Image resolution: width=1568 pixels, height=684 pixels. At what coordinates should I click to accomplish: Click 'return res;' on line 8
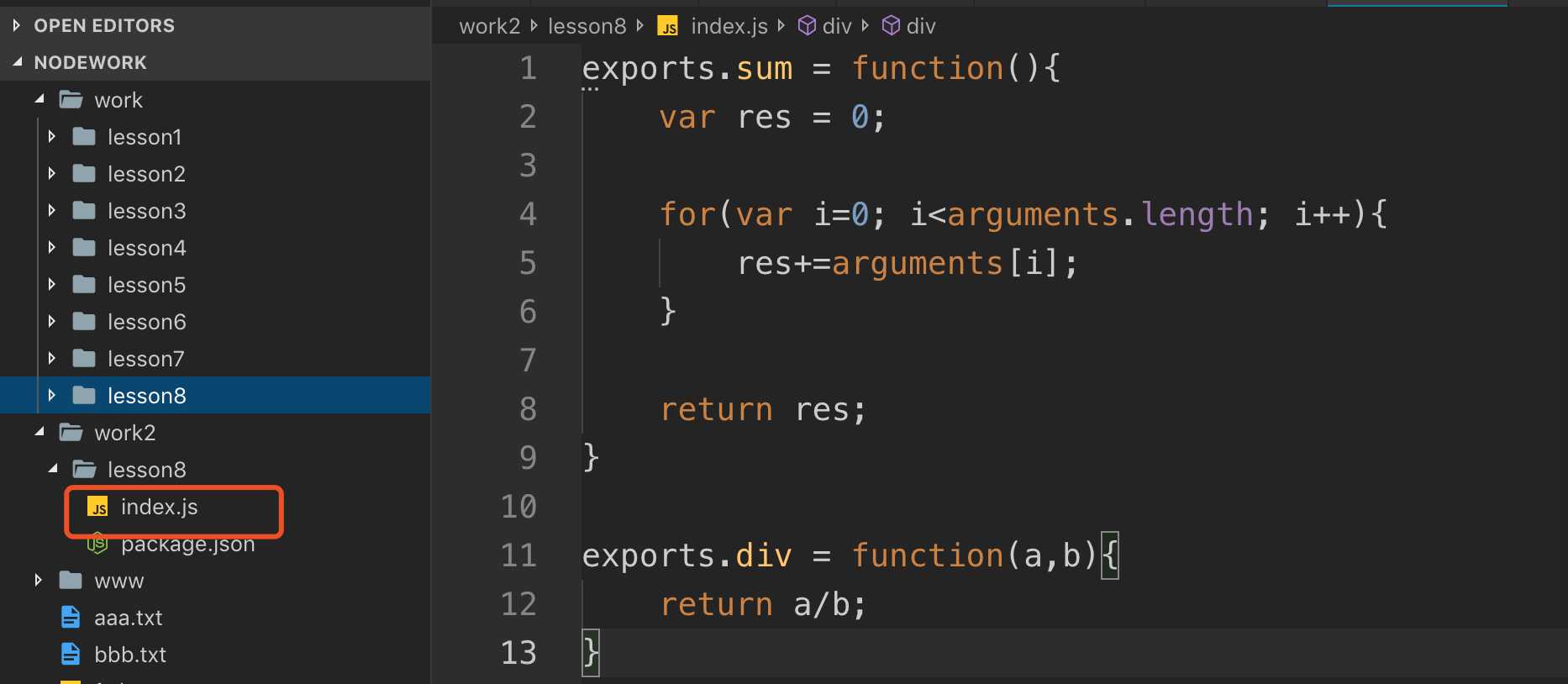point(763,410)
